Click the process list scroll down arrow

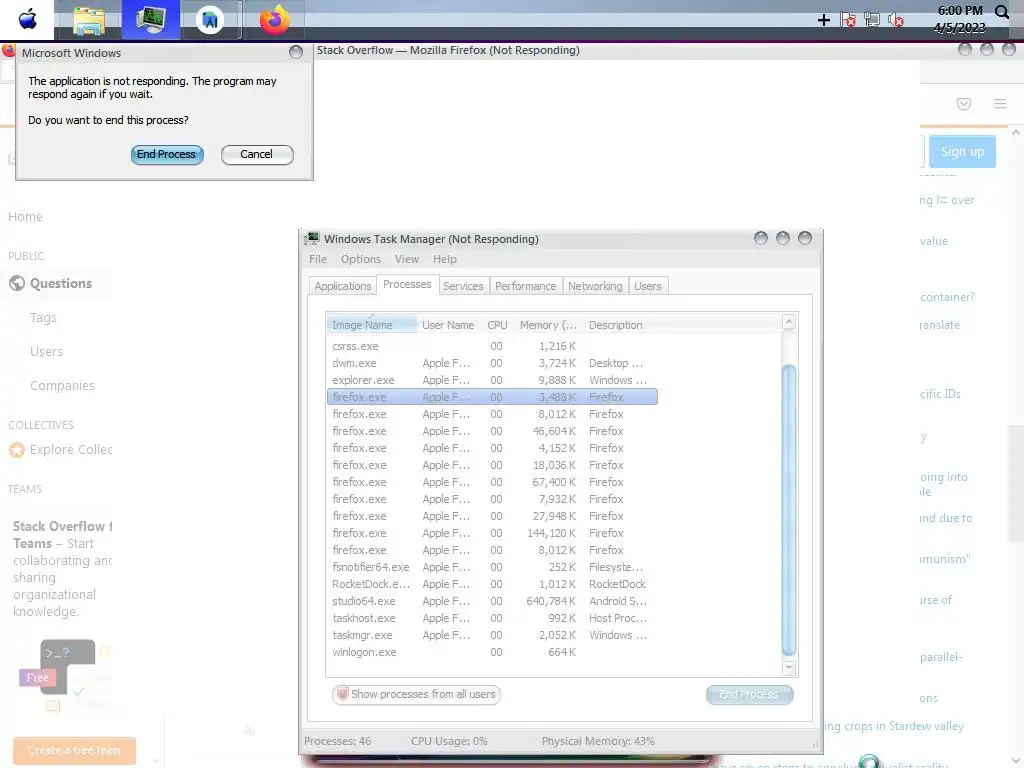(x=788, y=668)
